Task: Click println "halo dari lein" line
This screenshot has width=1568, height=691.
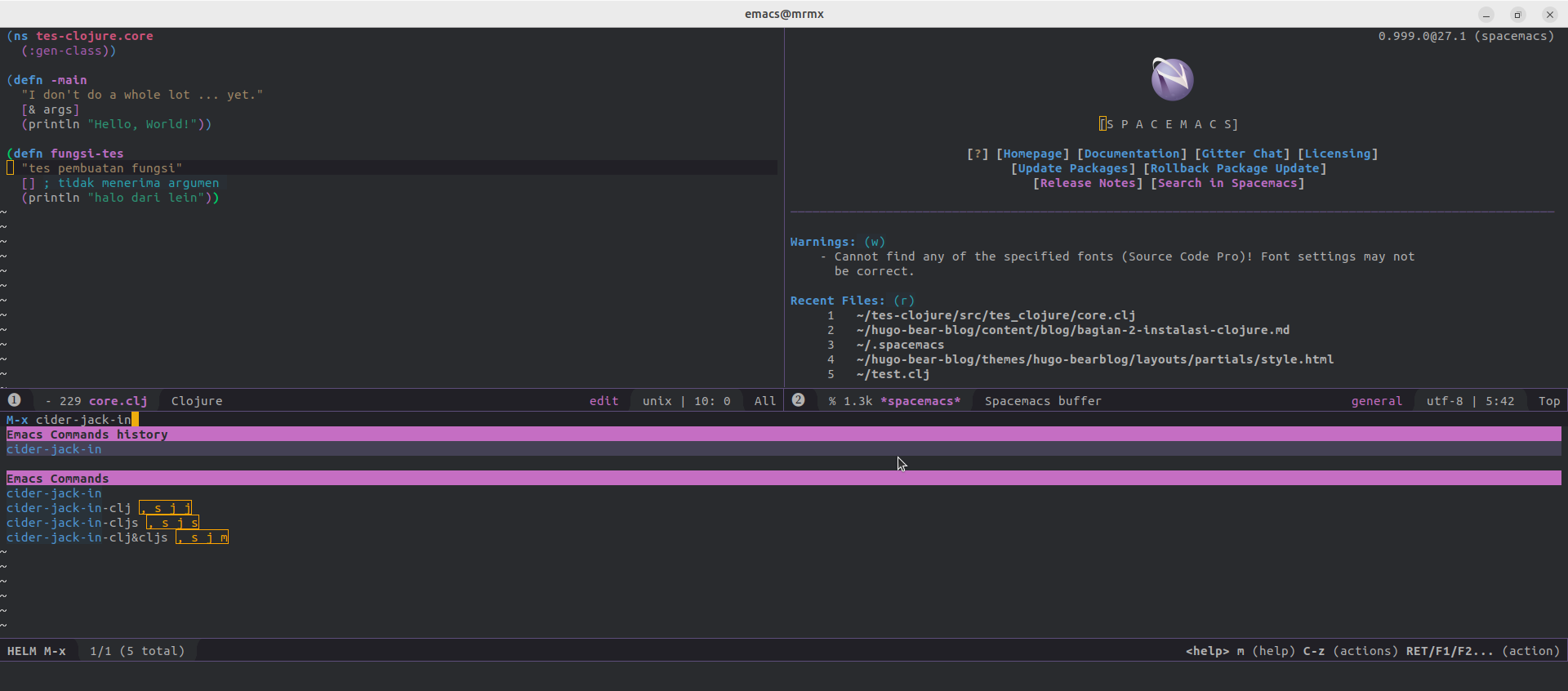Action: pos(120,198)
